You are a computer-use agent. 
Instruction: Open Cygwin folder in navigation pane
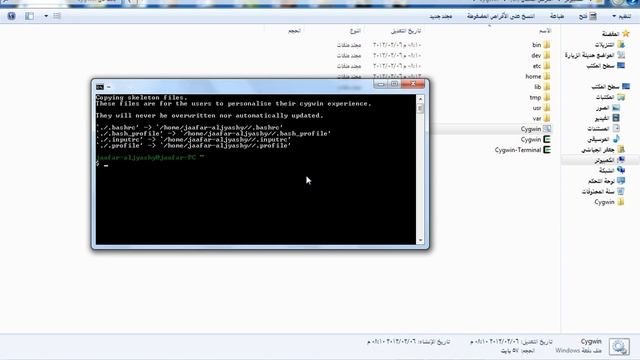click(609, 202)
